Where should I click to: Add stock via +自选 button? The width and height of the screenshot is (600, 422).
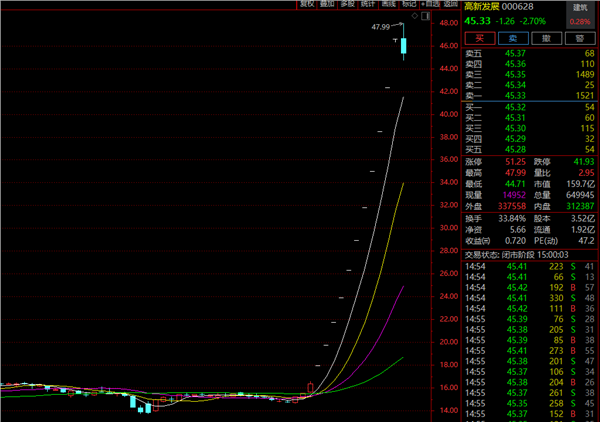pyautogui.click(x=430, y=4)
